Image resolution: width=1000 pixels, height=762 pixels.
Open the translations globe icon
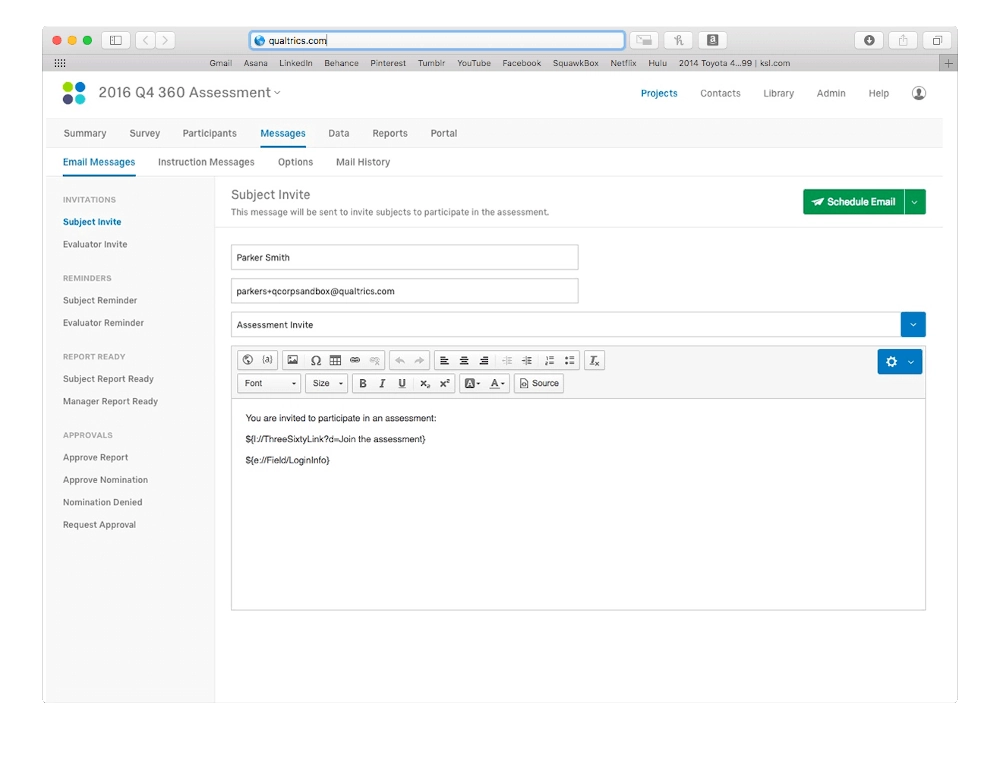[x=248, y=360]
